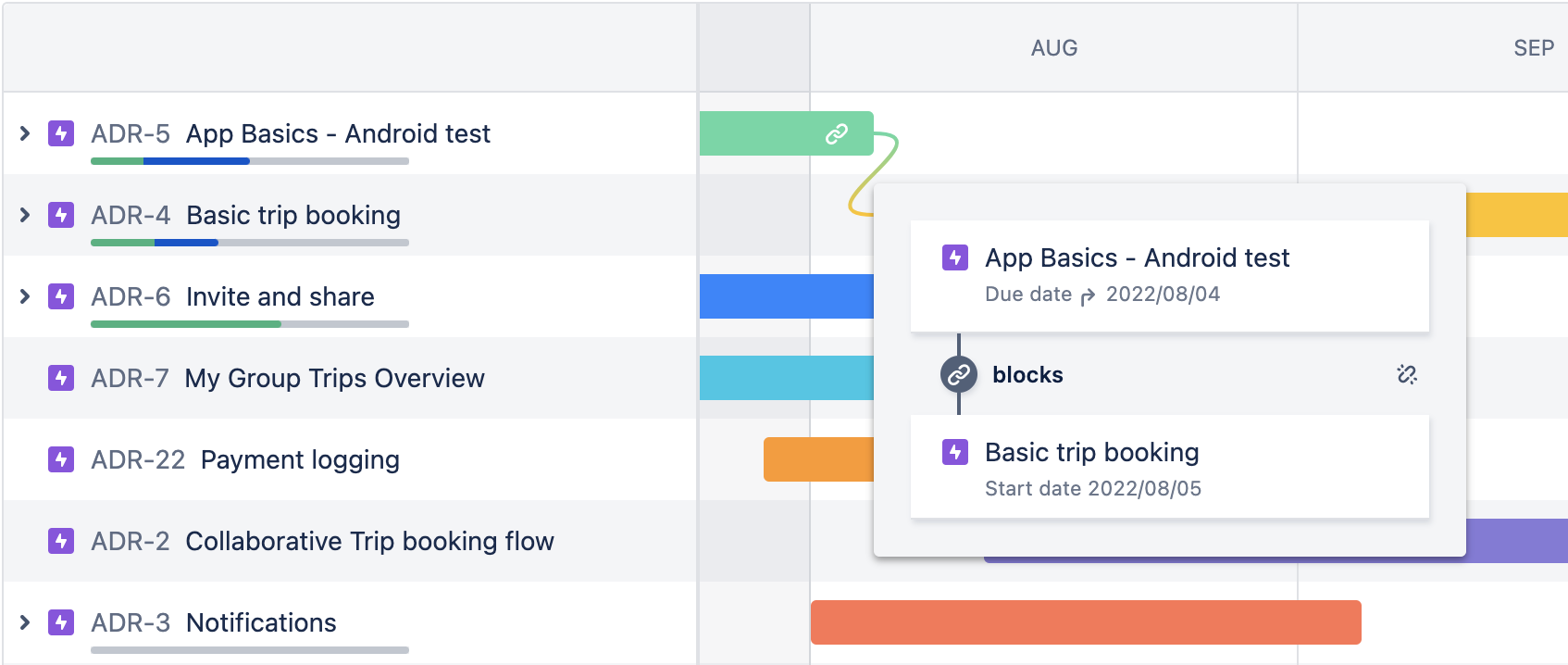Image resolution: width=1568 pixels, height=665 pixels.
Task: Click the epic icon next to ADR-5
Action: (x=60, y=133)
